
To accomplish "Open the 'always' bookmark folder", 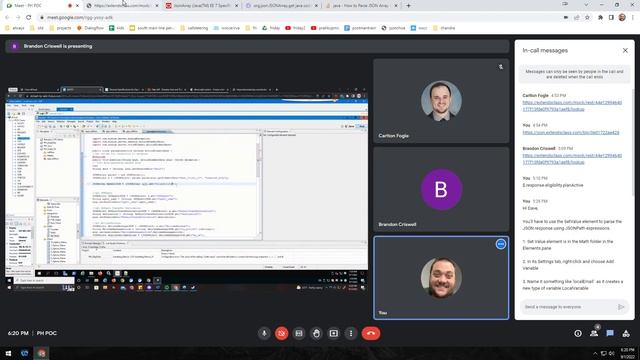I will [14, 28].
